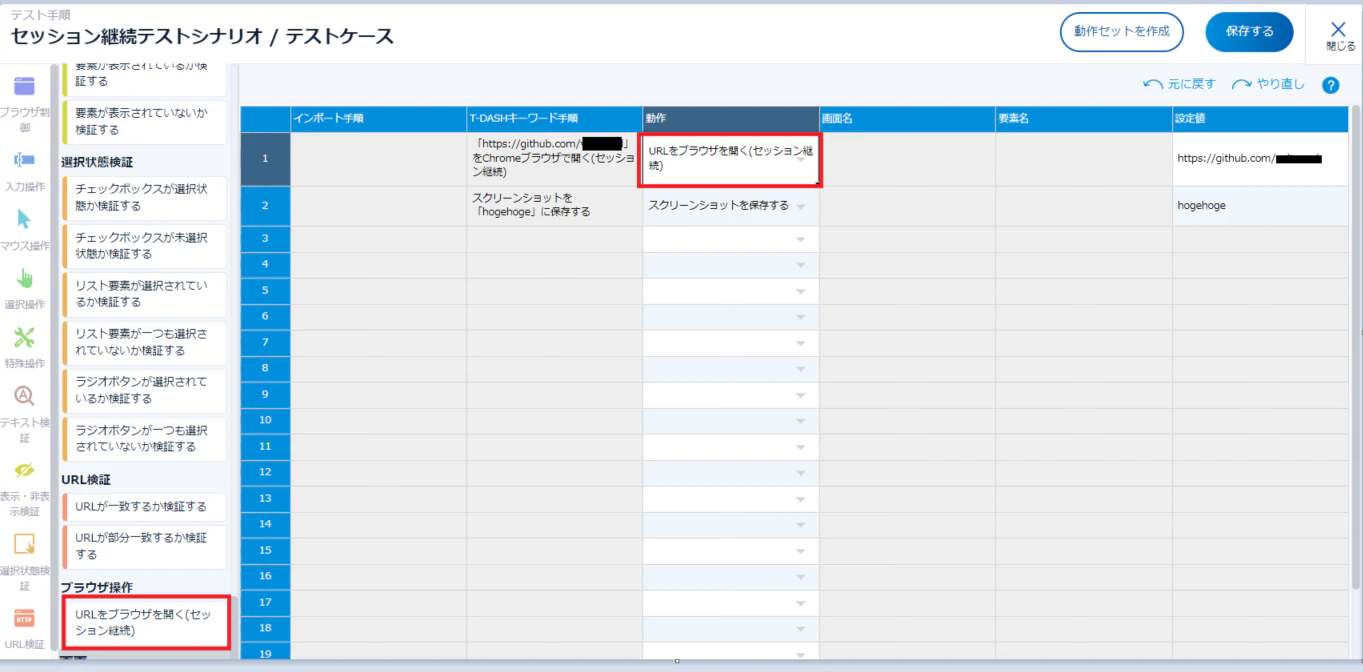This screenshot has width=1363, height=672.
Task: Close the editor with the 閉じる X
Action: (1338, 35)
